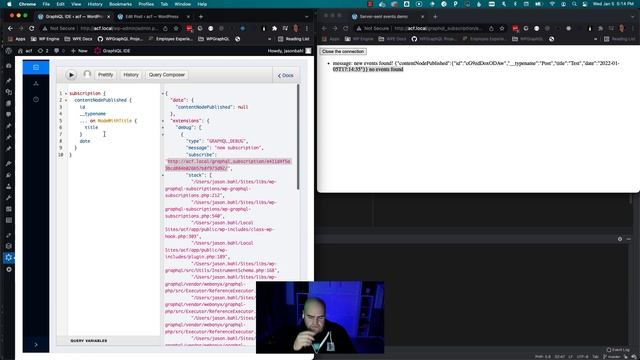Open the Plugins icon in the WordPress sidebar

pyautogui.click(x=9, y=175)
